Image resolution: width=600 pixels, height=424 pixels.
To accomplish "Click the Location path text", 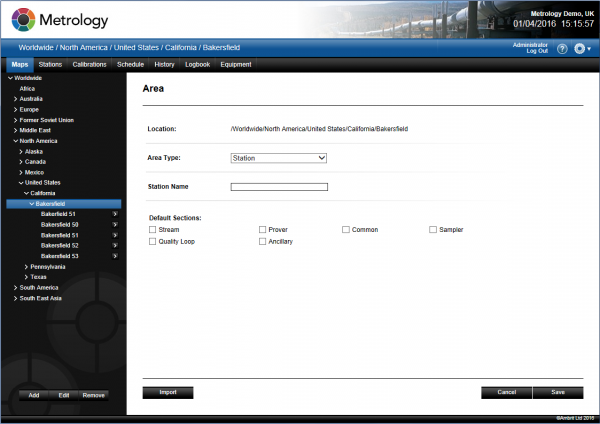I will pos(319,129).
